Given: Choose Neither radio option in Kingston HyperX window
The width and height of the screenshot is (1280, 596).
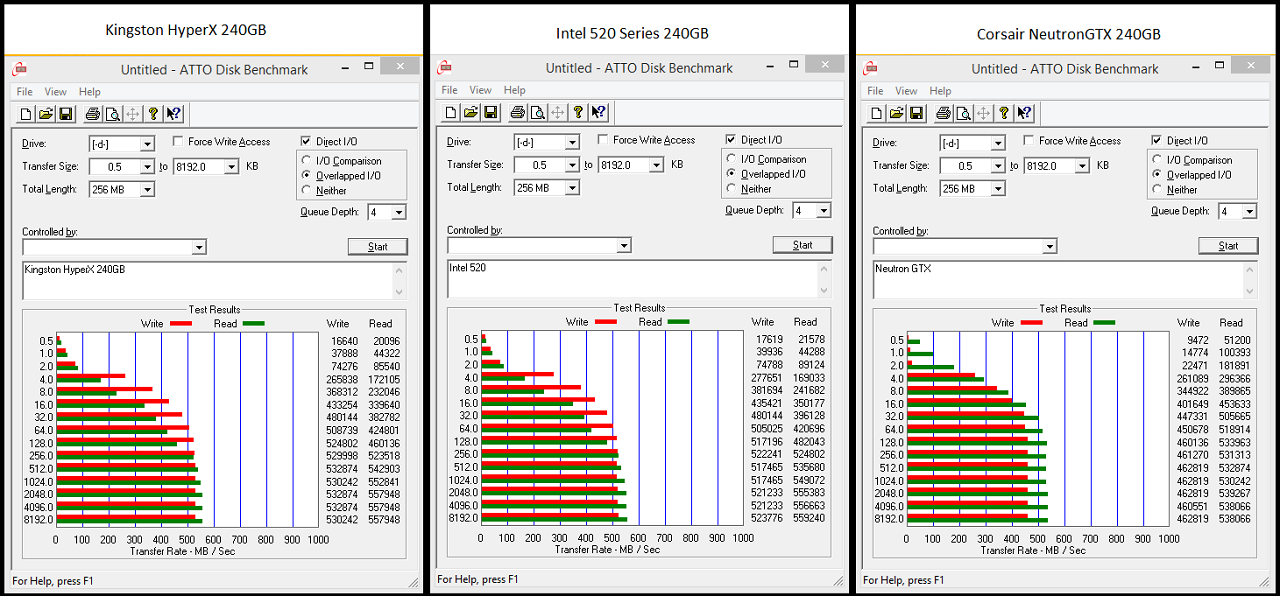Looking at the screenshot, I should click(307, 190).
